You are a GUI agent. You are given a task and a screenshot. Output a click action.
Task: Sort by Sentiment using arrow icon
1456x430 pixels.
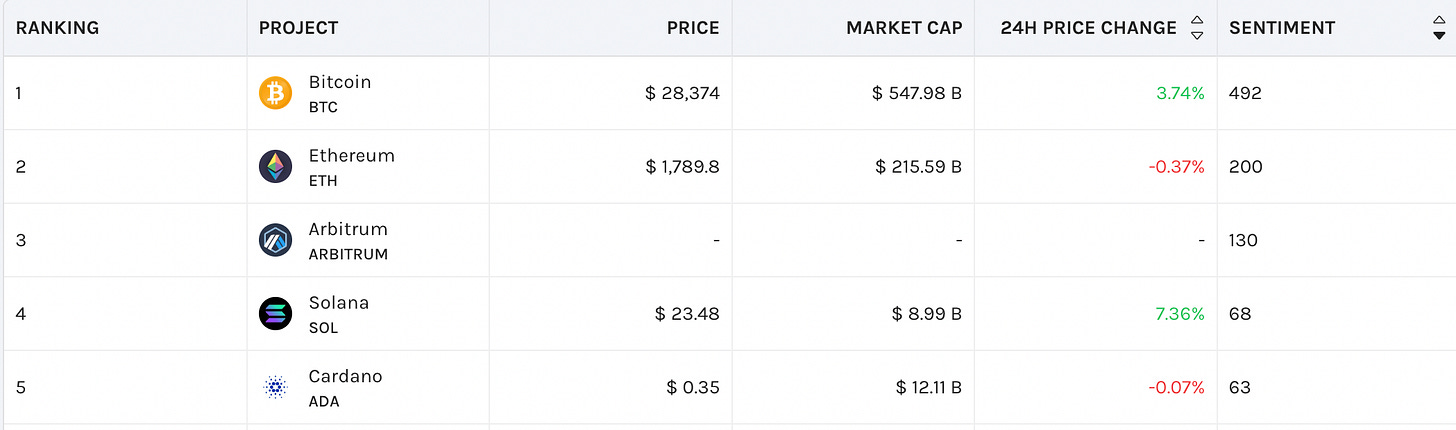(x=1439, y=28)
